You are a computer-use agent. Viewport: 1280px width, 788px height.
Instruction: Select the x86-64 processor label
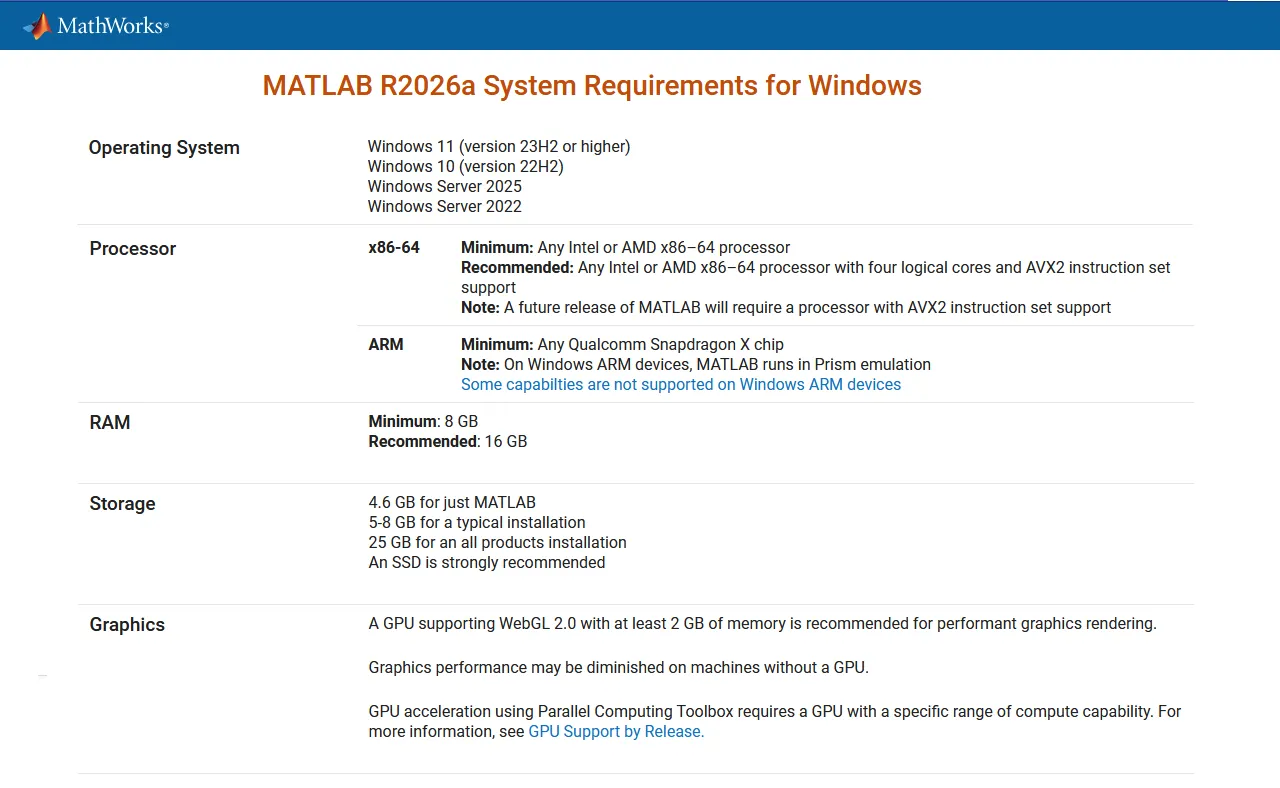click(x=394, y=248)
